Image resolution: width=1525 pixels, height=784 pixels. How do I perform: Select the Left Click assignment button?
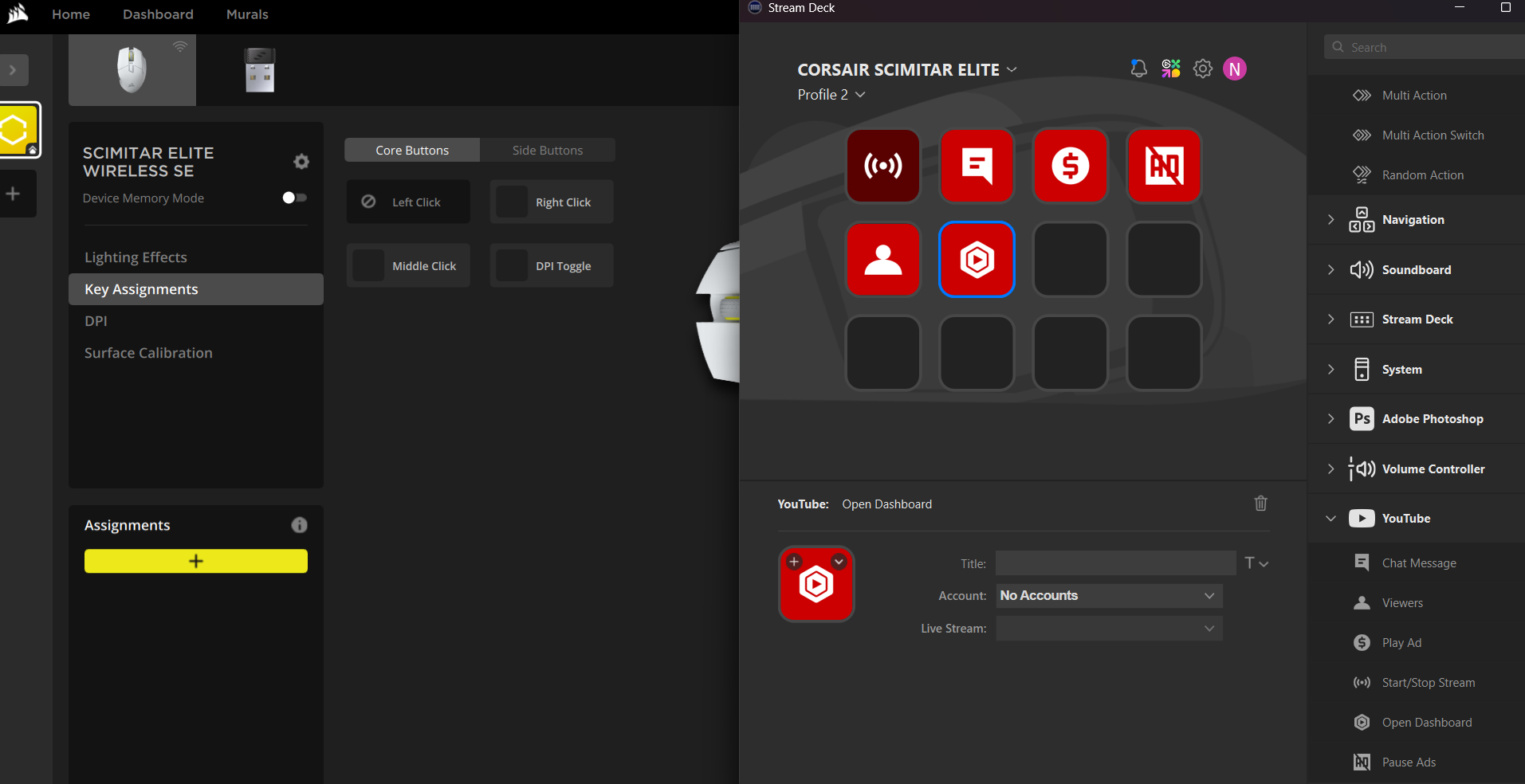408,202
